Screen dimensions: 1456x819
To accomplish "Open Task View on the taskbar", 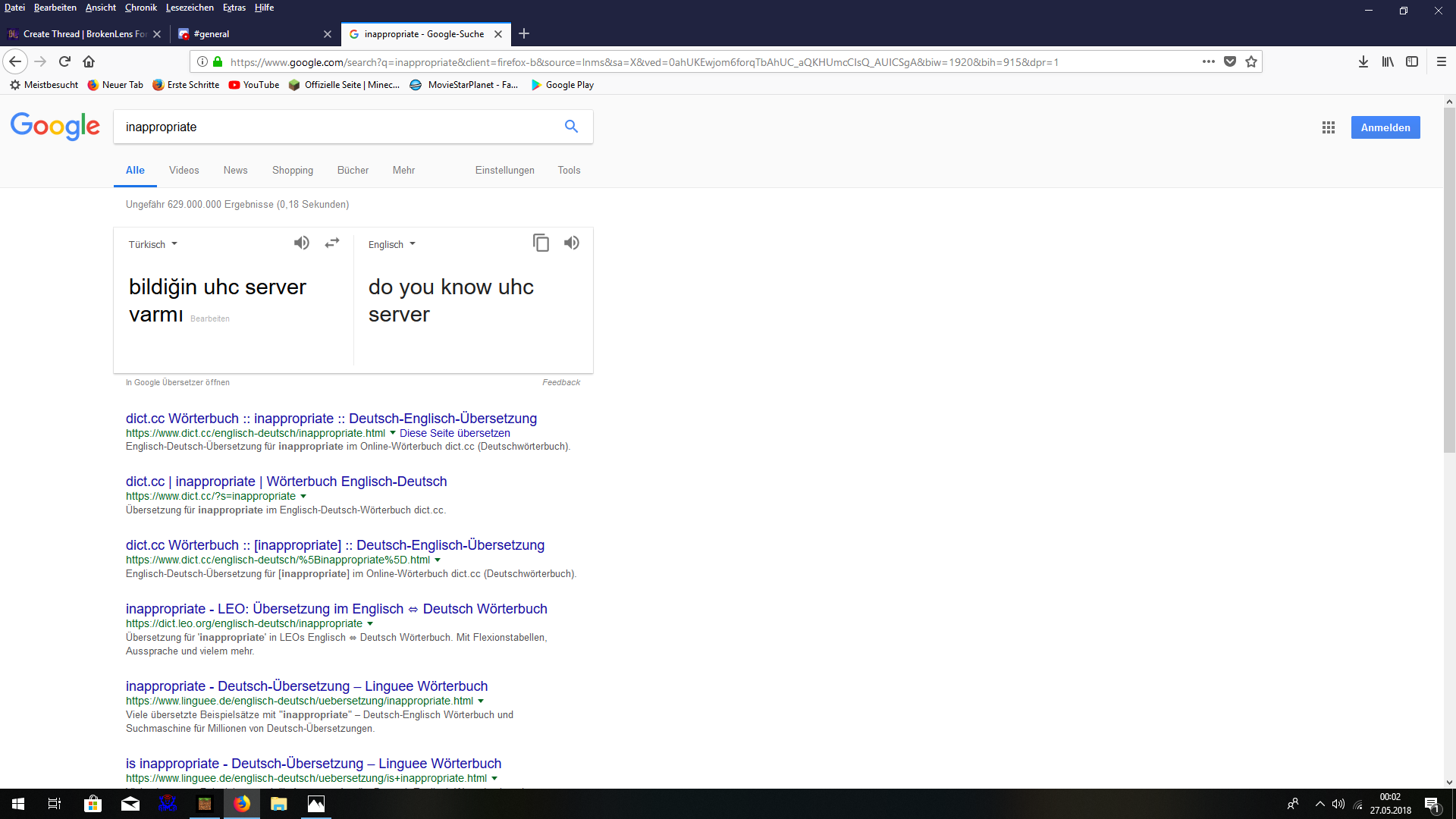I will (x=55, y=804).
